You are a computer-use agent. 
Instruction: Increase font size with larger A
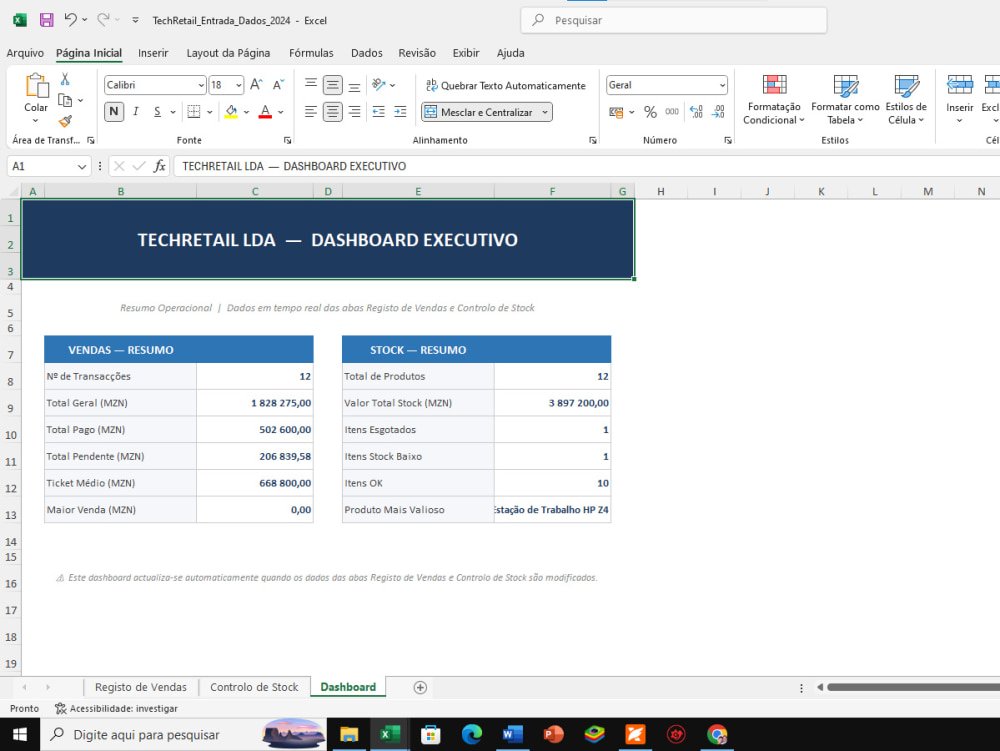(256, 85)
